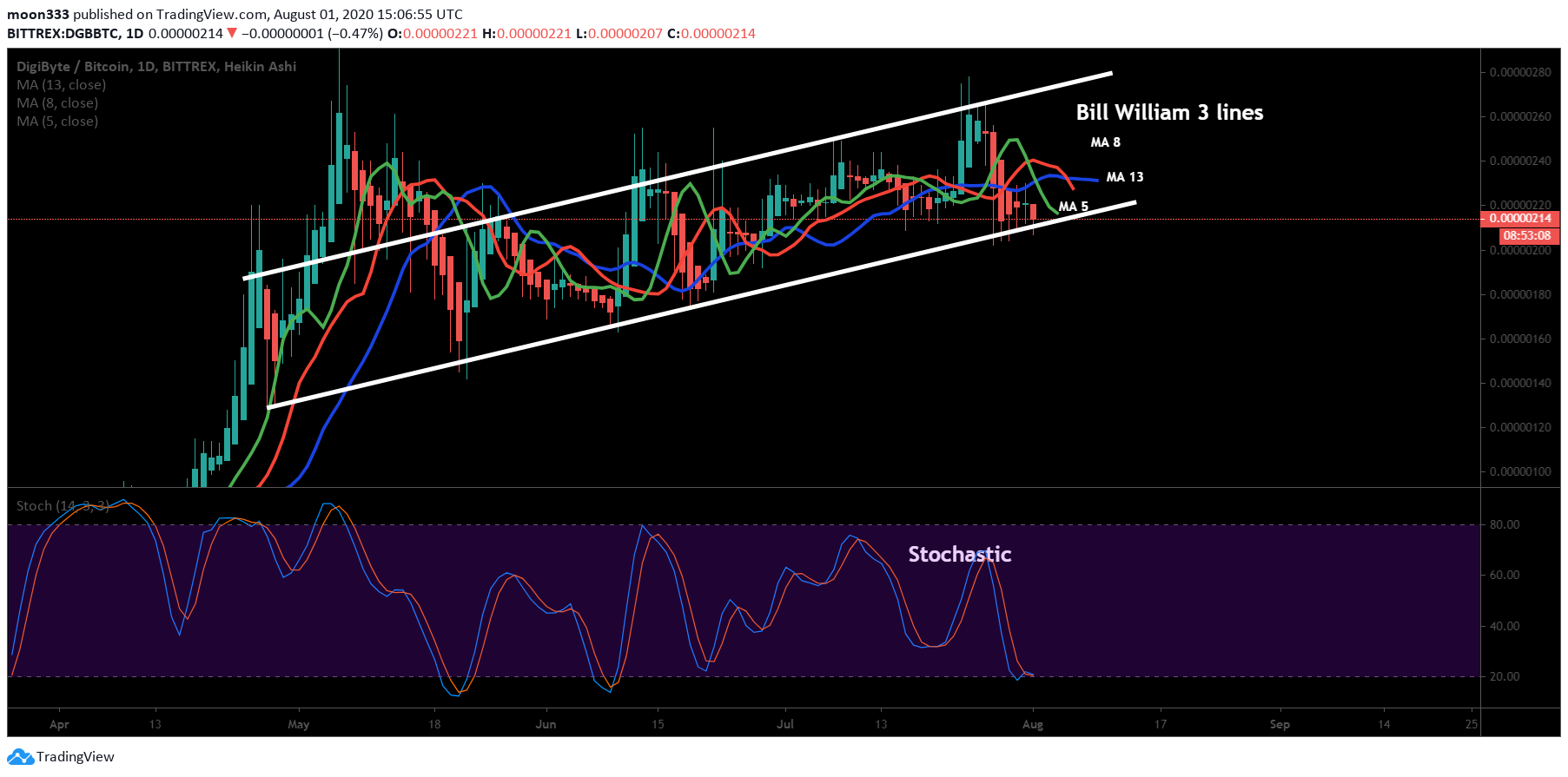The width and height of the screenshot is (1568, 777).
Task: Click the 20.00 stochastic axis label
Action: point(1505,676)
